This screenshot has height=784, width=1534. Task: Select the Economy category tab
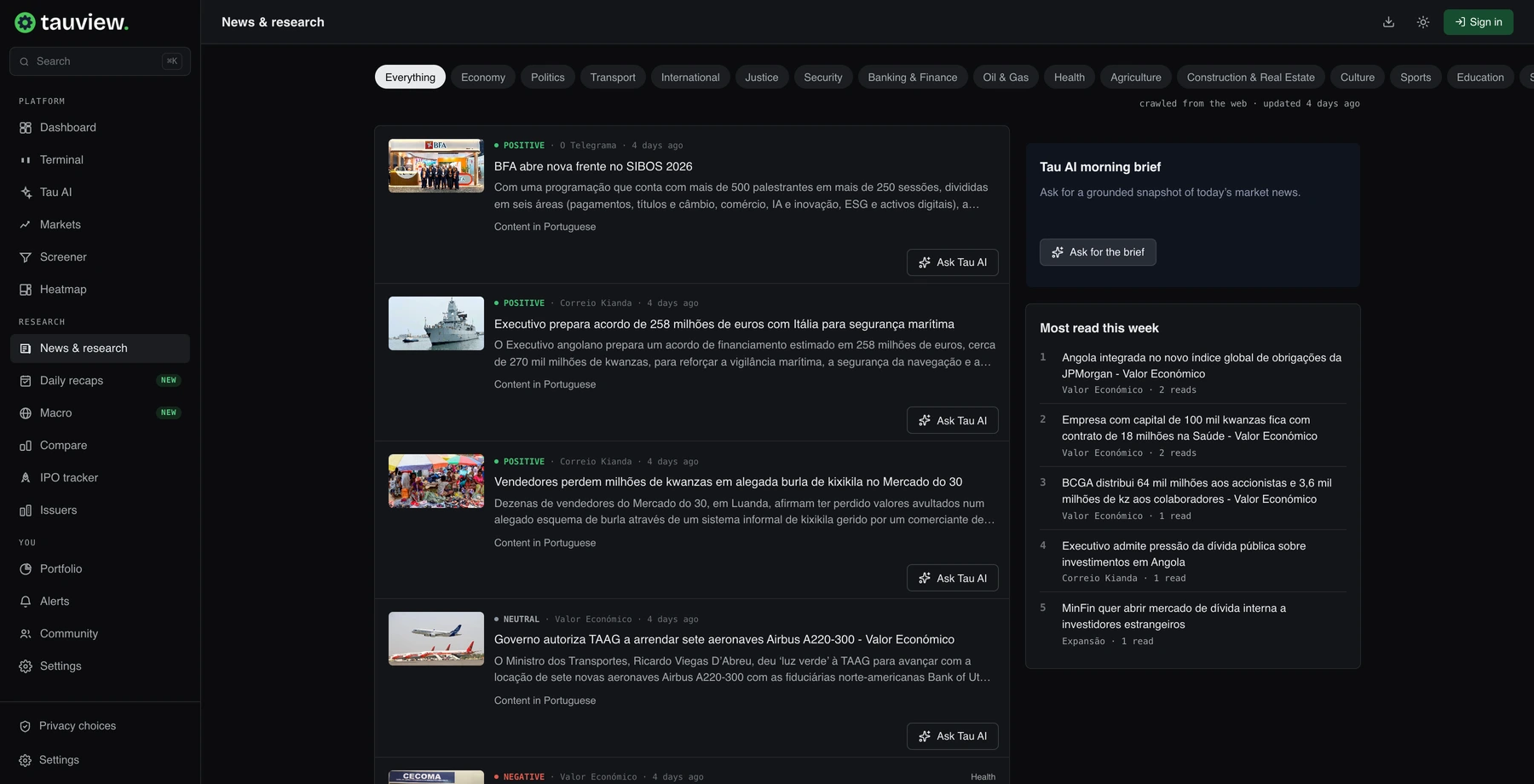483,78
